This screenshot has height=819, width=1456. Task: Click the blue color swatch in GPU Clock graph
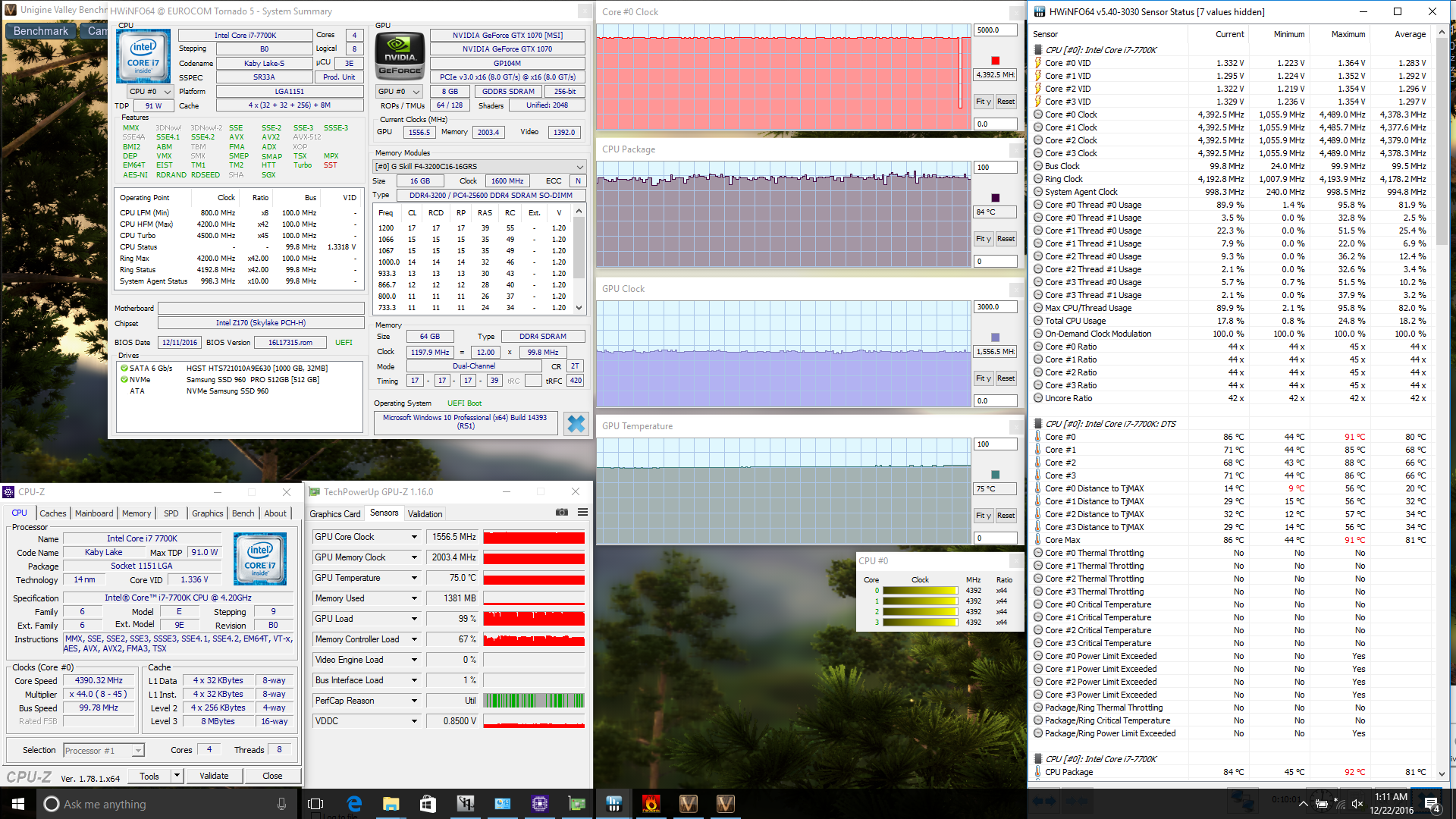[995, 337]
